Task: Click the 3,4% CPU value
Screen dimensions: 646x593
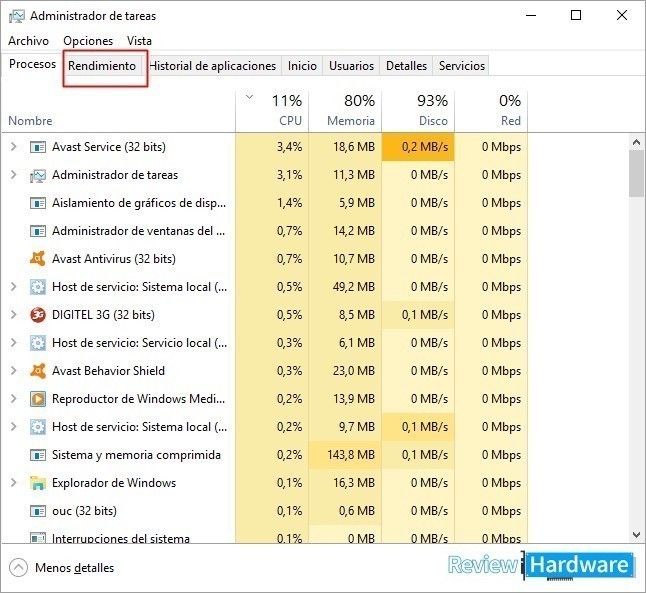Action: point(290,147)
